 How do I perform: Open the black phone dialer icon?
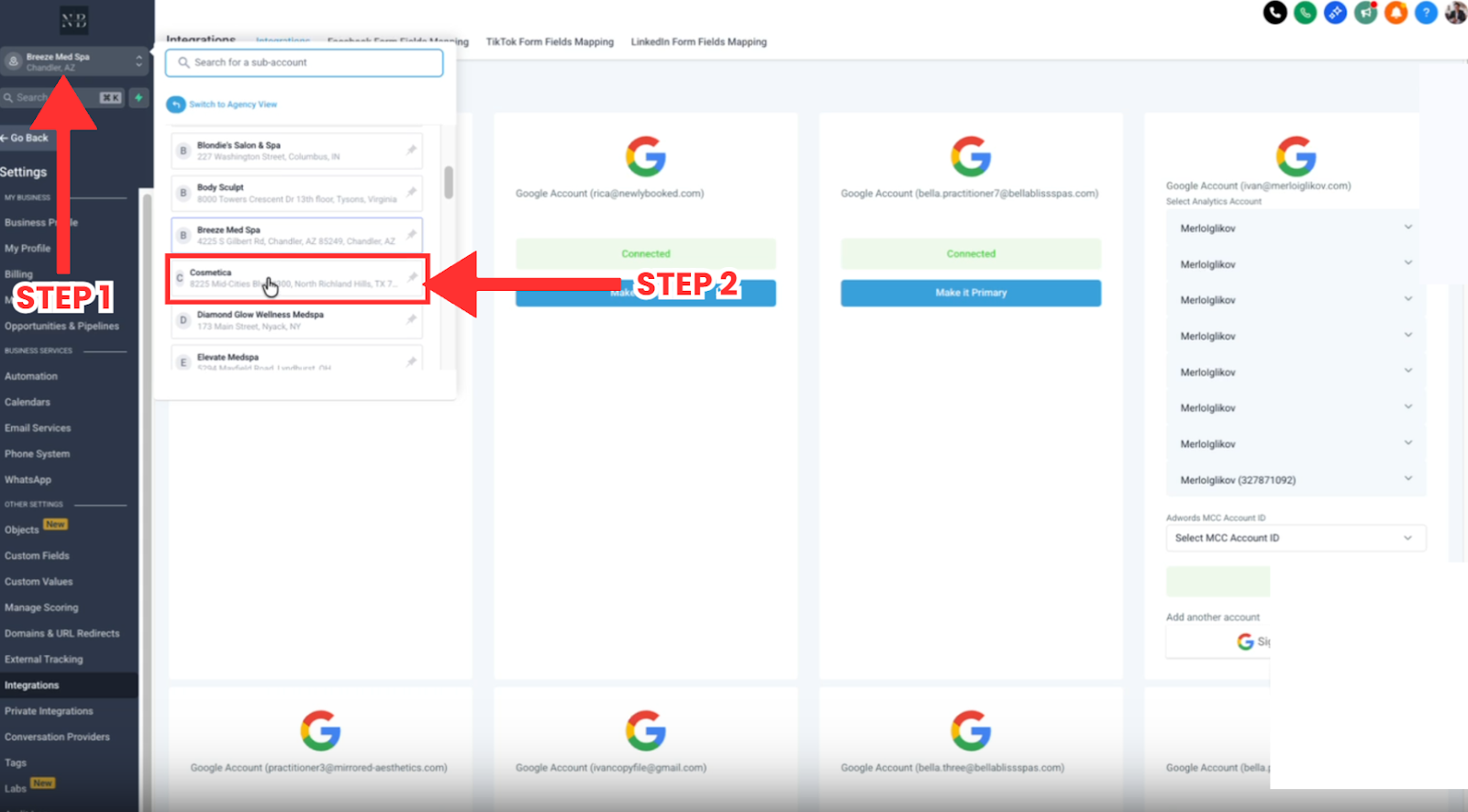pos(1275,13)
